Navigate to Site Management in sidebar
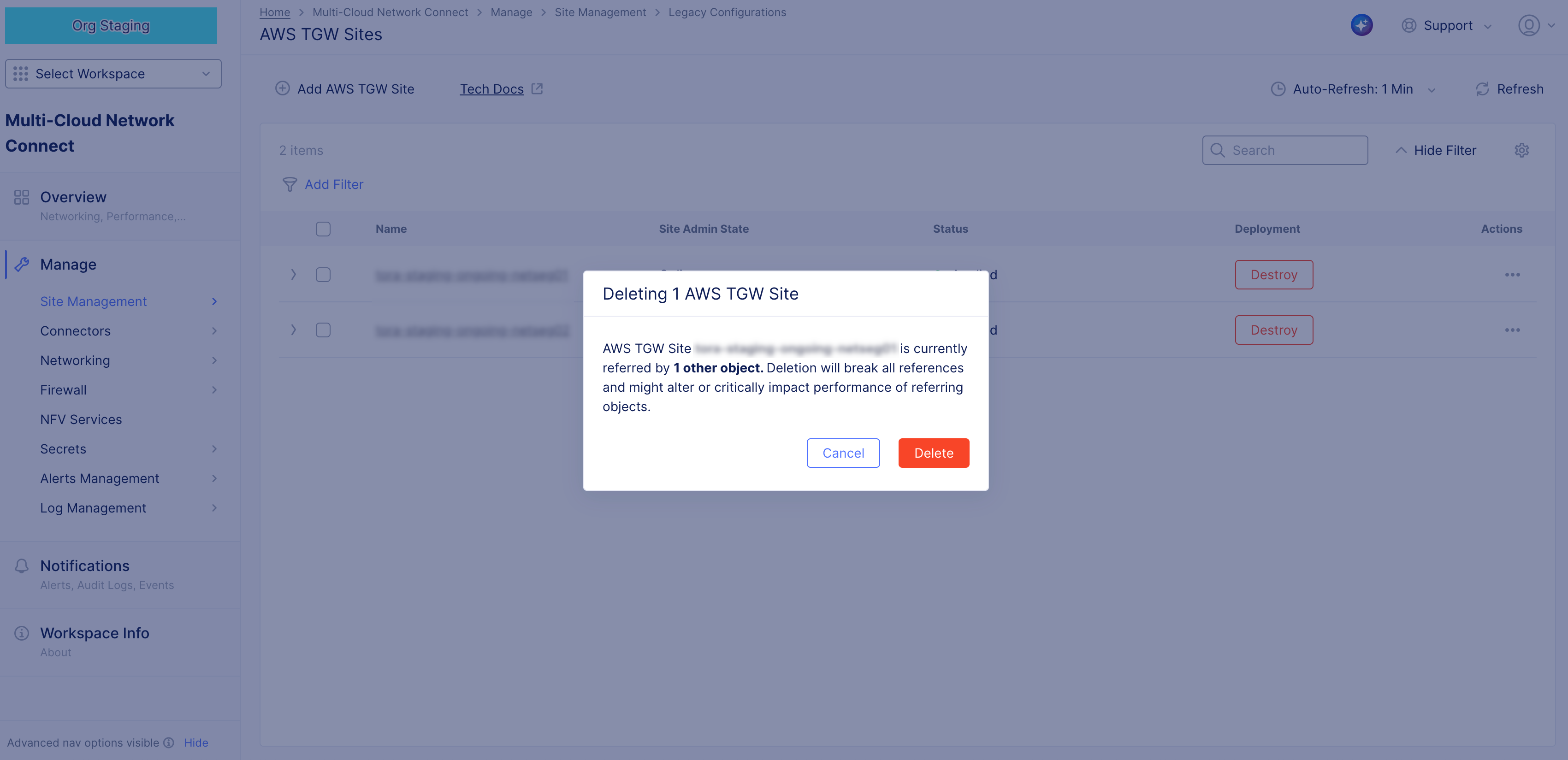 click(x=93, y=301)
